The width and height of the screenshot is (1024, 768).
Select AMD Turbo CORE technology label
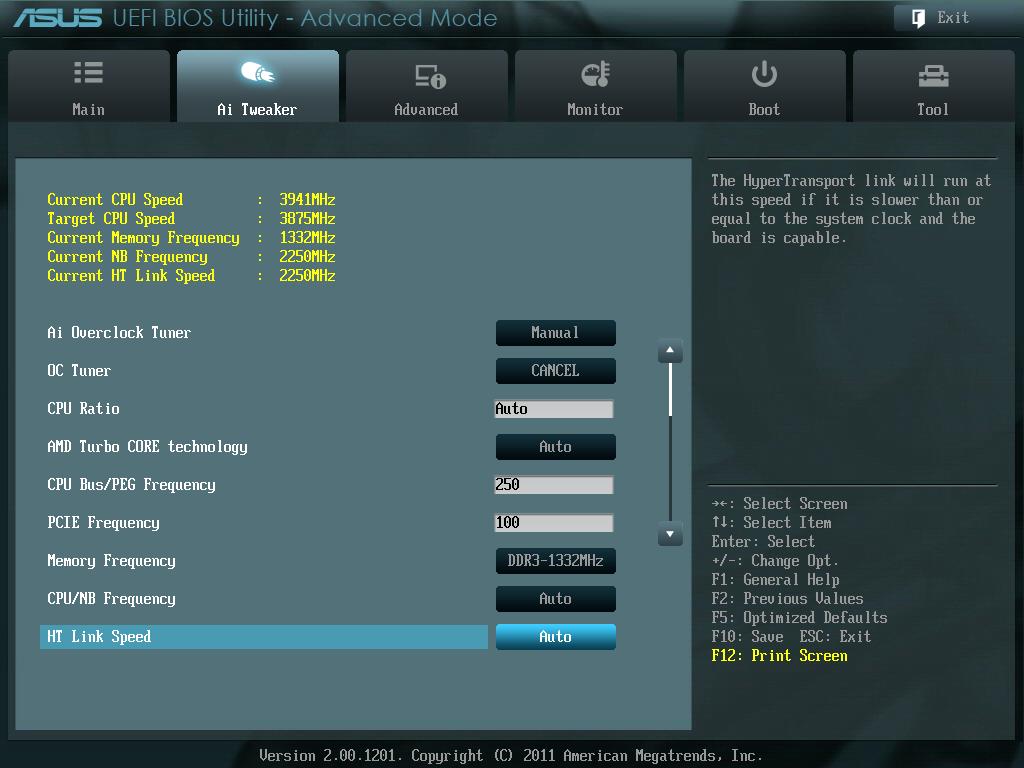[147, 447]
